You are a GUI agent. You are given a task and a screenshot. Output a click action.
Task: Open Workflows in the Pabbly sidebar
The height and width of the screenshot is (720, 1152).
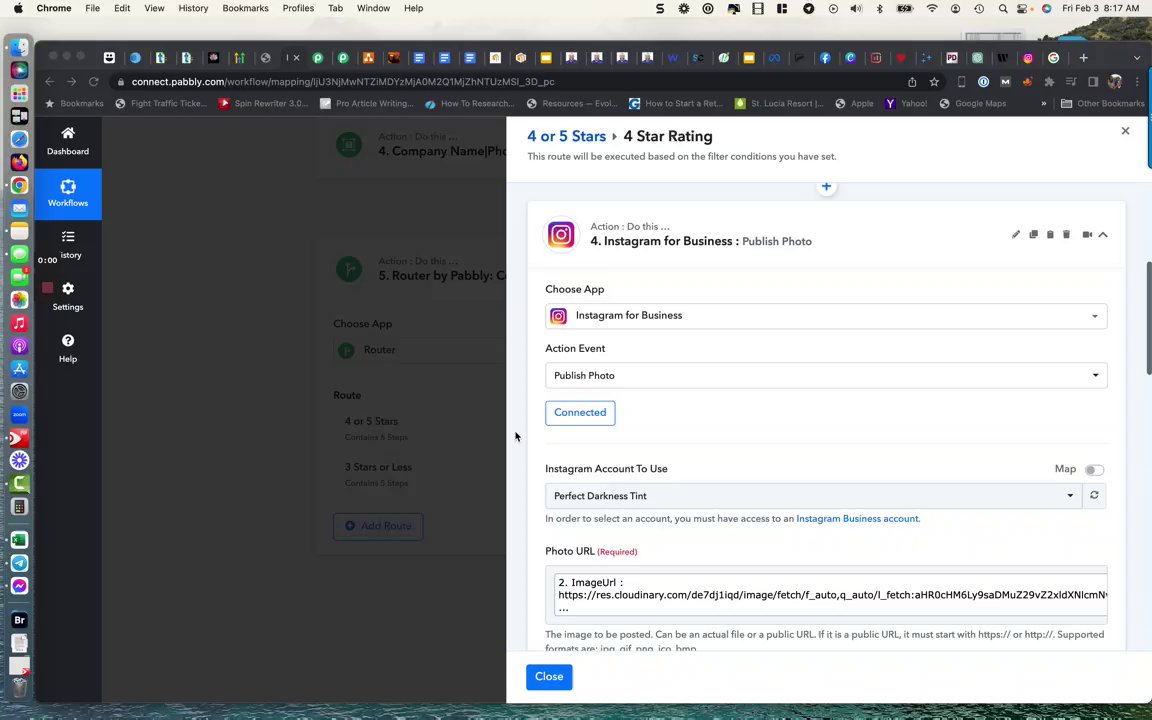tap(68, 194)
